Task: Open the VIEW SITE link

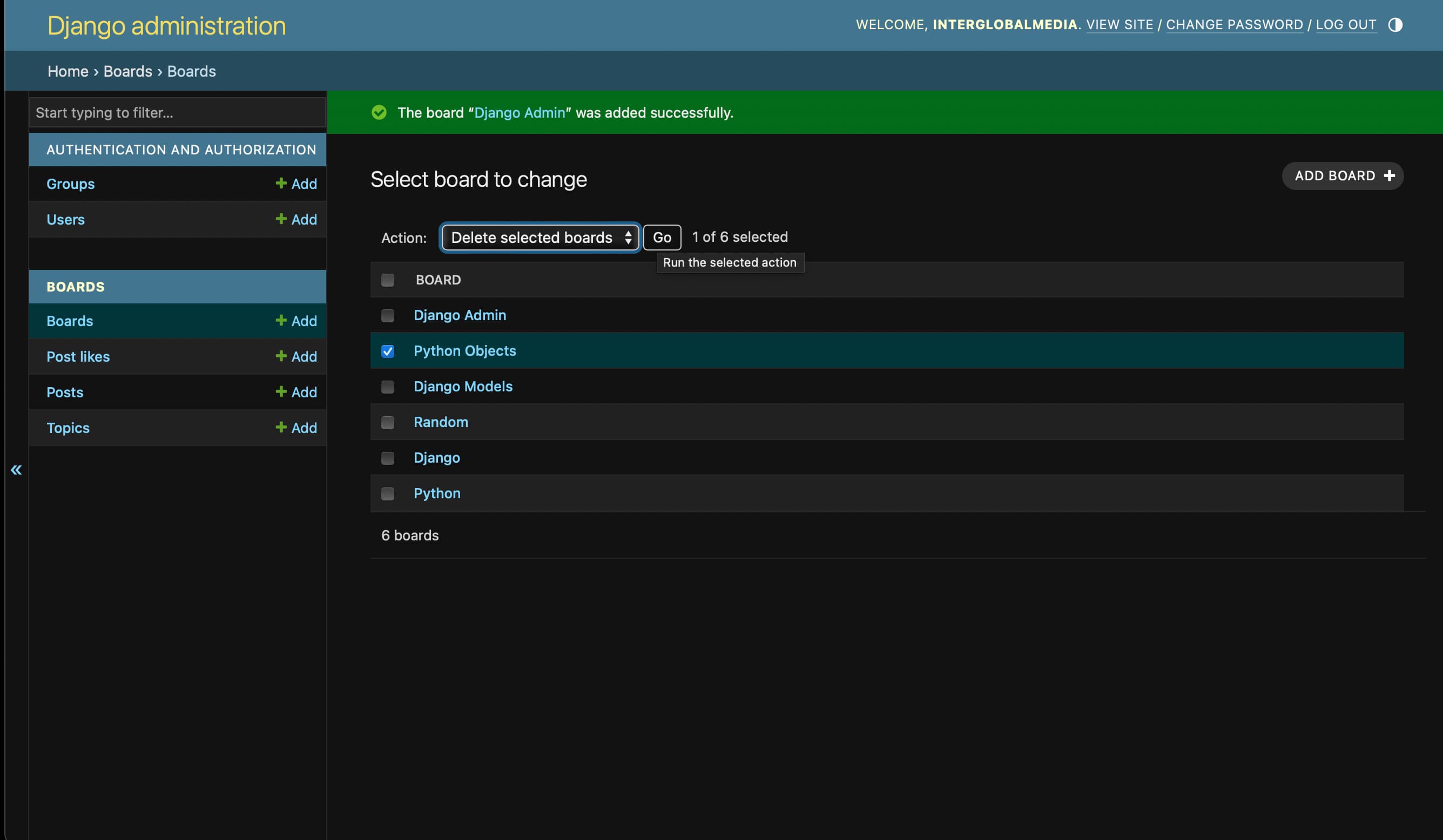Action: pos(1120,25)
